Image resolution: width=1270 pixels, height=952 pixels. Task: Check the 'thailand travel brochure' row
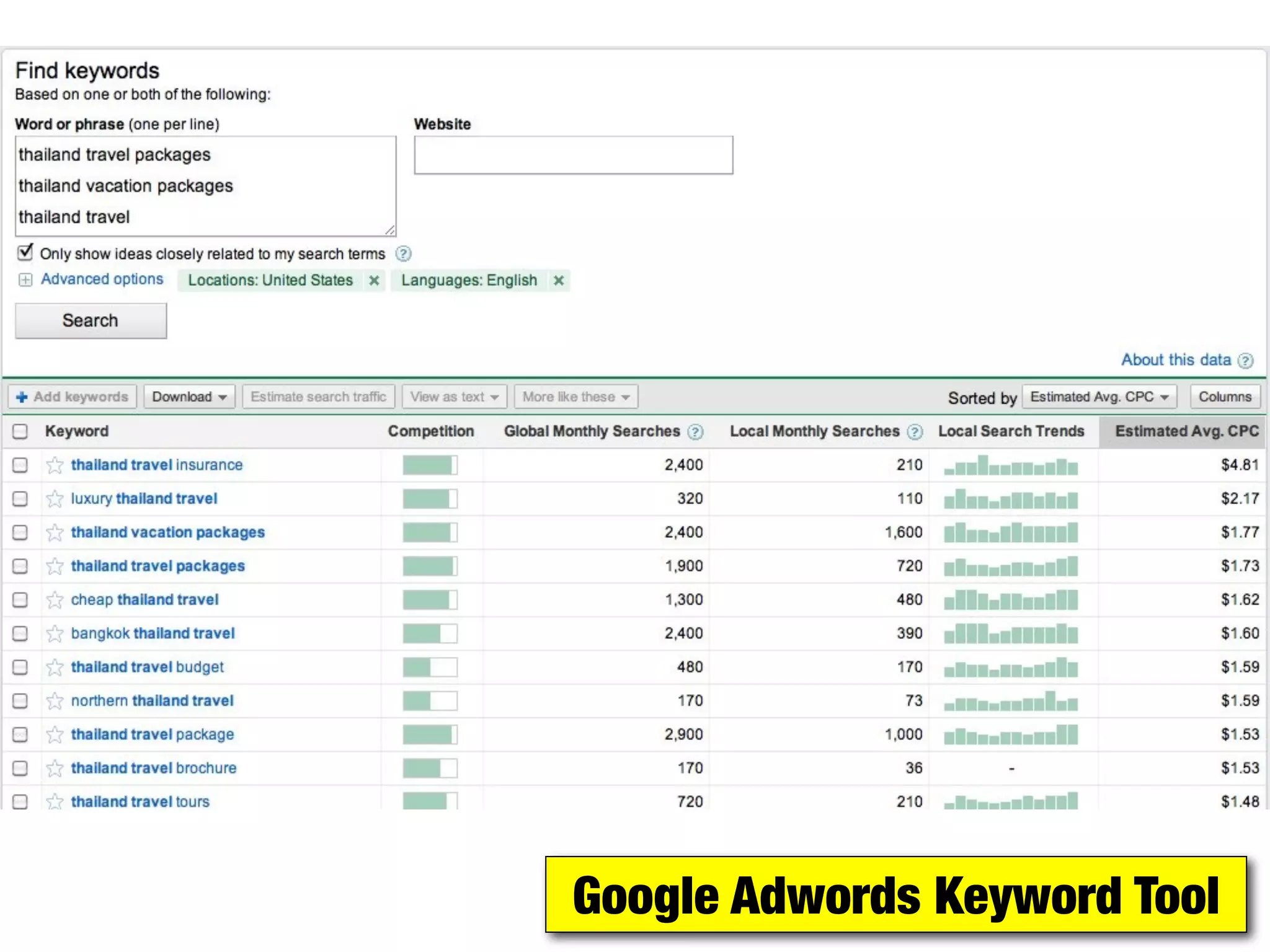point(20,768)
